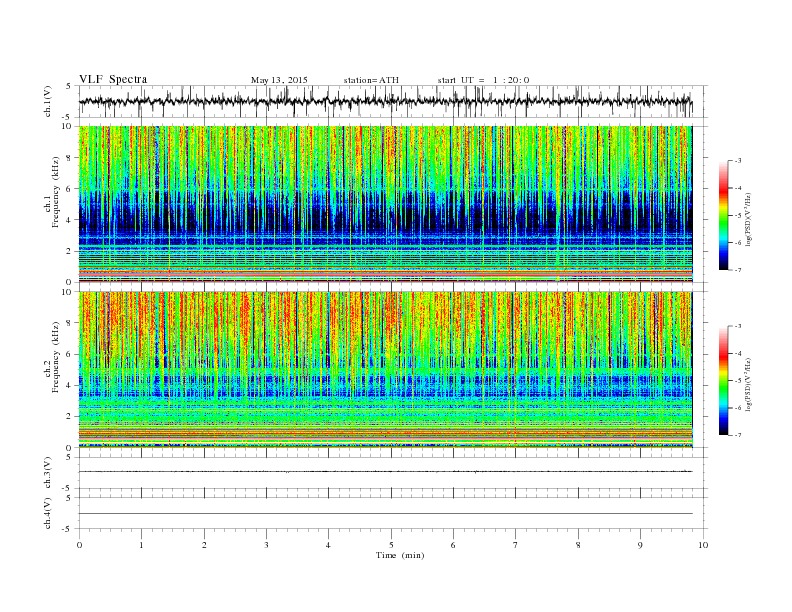
Task: Click the time axis tick label '10'
Action: 703,545
